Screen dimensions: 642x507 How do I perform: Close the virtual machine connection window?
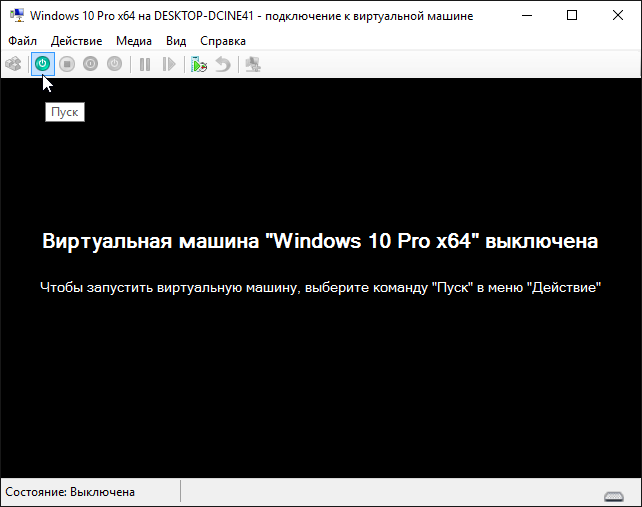(617, 16)
